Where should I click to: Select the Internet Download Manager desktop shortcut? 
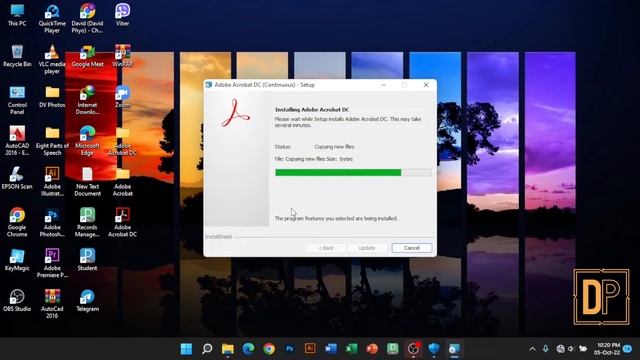click(87, 100)
